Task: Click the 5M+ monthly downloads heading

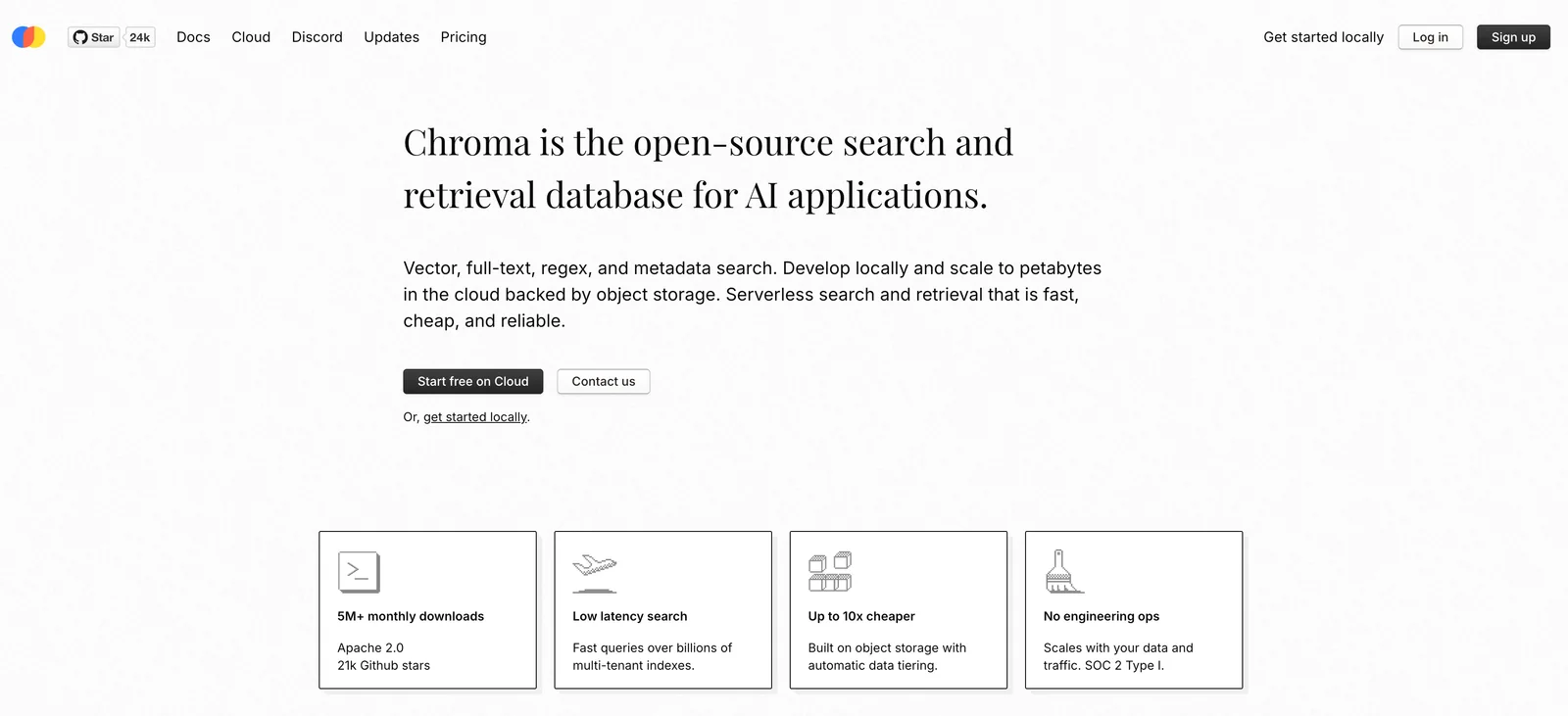Action: coord(411,616)
